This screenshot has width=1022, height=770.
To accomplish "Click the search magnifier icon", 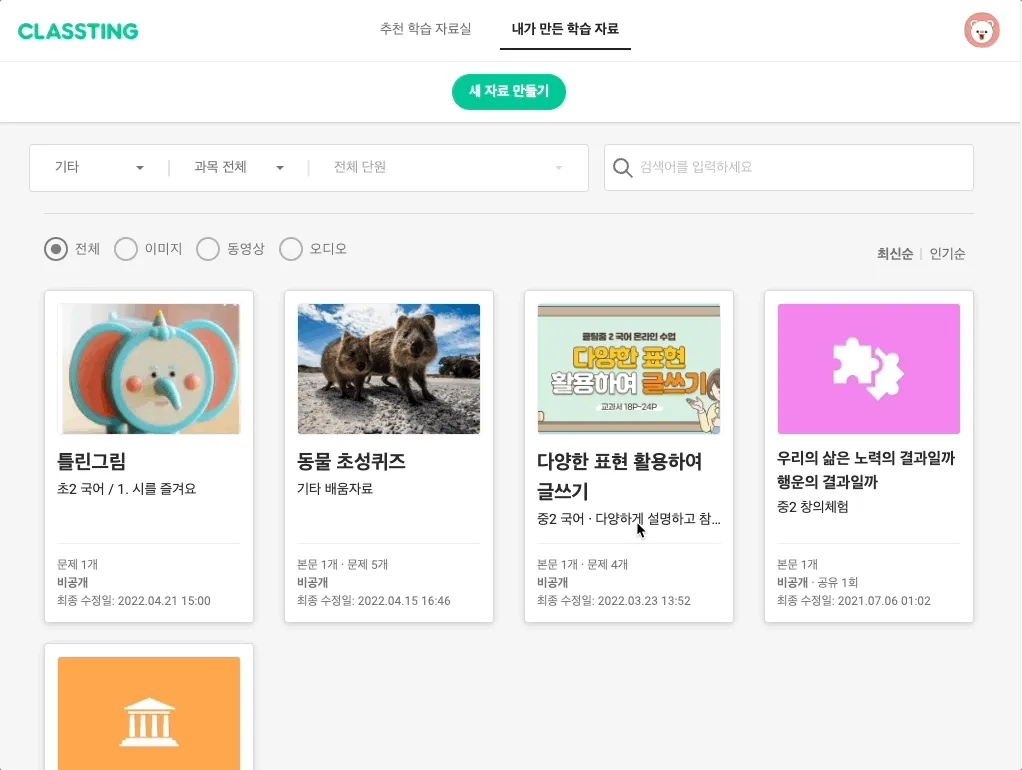I will coord(622,168).
